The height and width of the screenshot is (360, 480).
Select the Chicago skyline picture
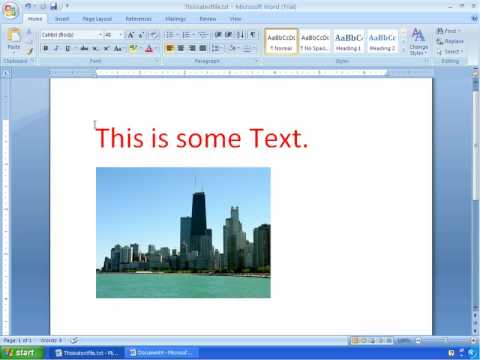pyautogui.click(x=183, y=233)
